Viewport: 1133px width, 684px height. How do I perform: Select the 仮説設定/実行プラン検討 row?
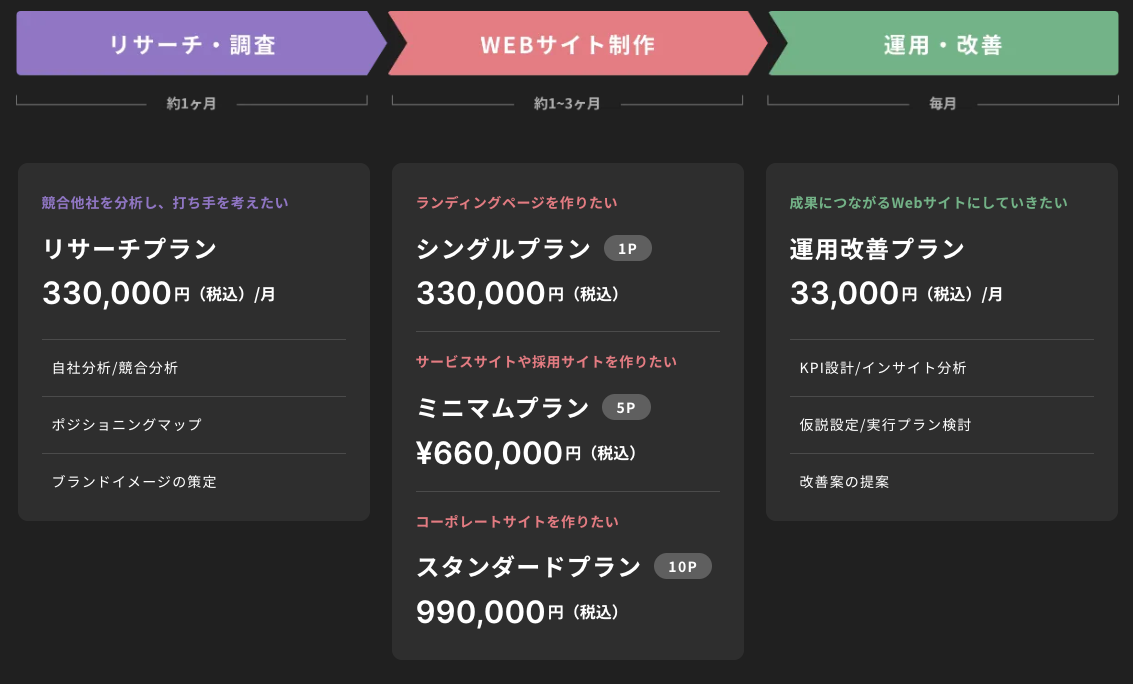point(885,425)
